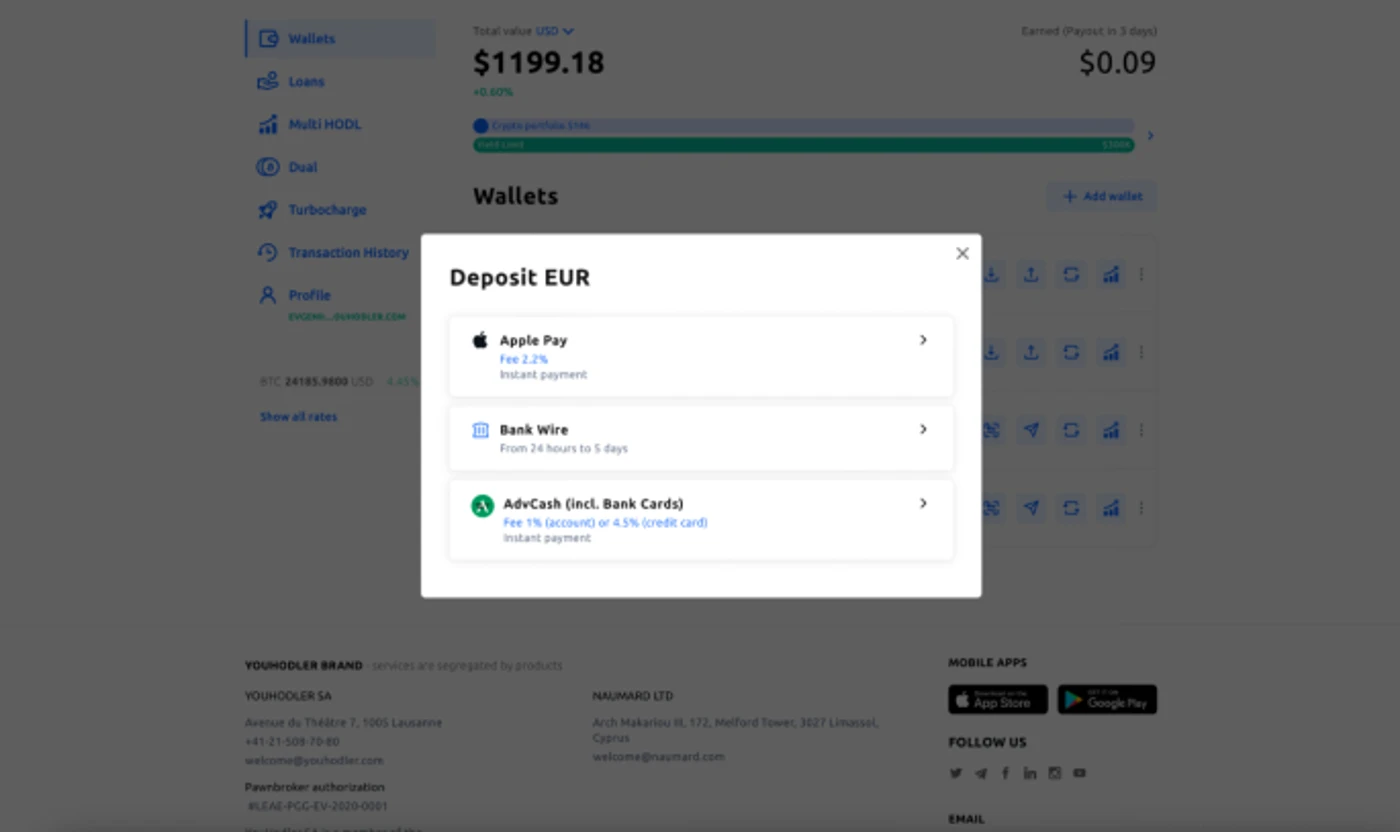Open the Bank Wire deposit option
The height and width of the screenshot is (832, 1400).
(701, 438)
